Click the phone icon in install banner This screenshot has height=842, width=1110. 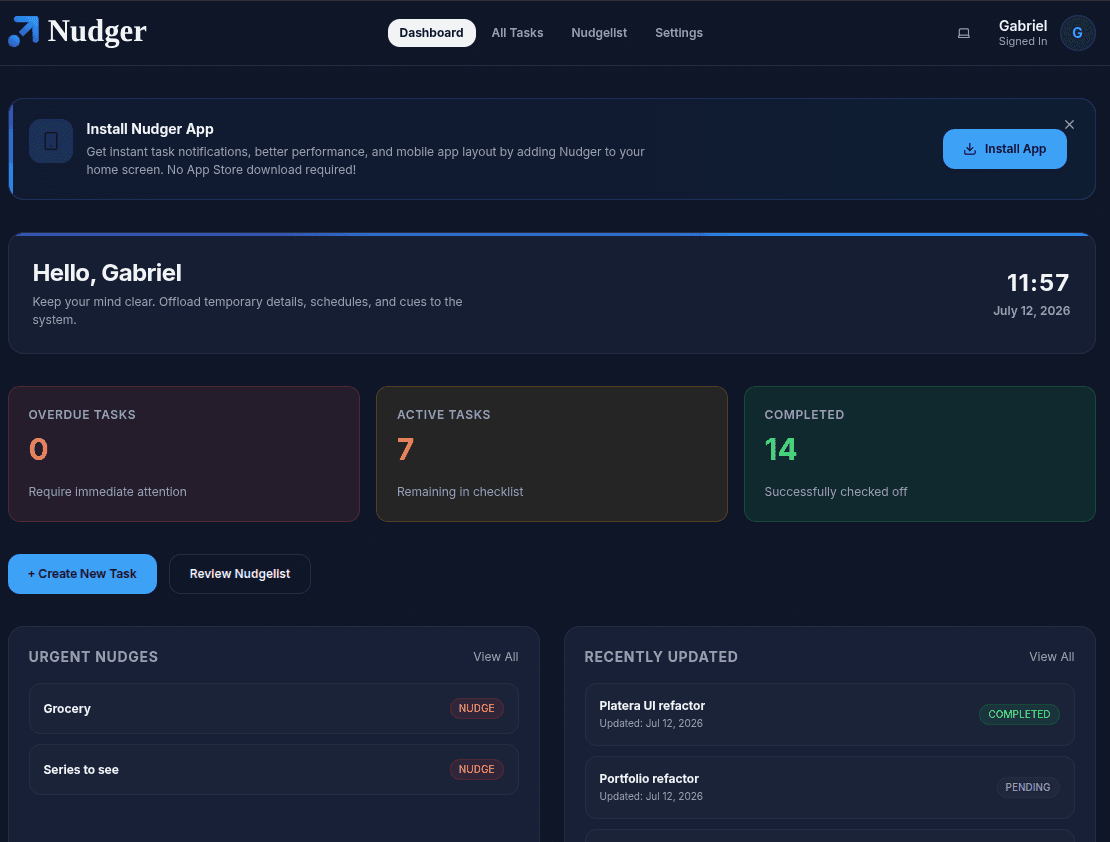pos(51,141)
